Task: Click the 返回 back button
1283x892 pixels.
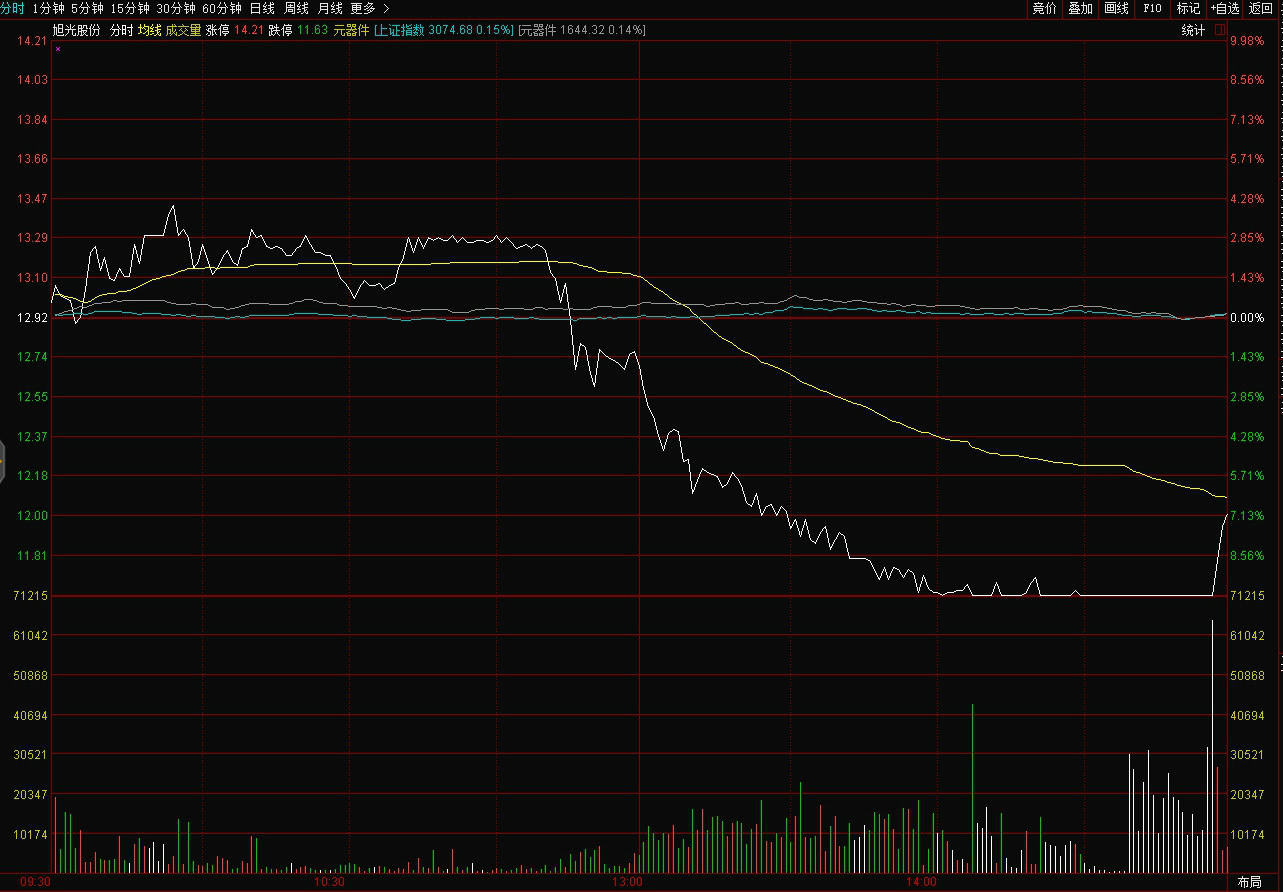Action: 1261,8
